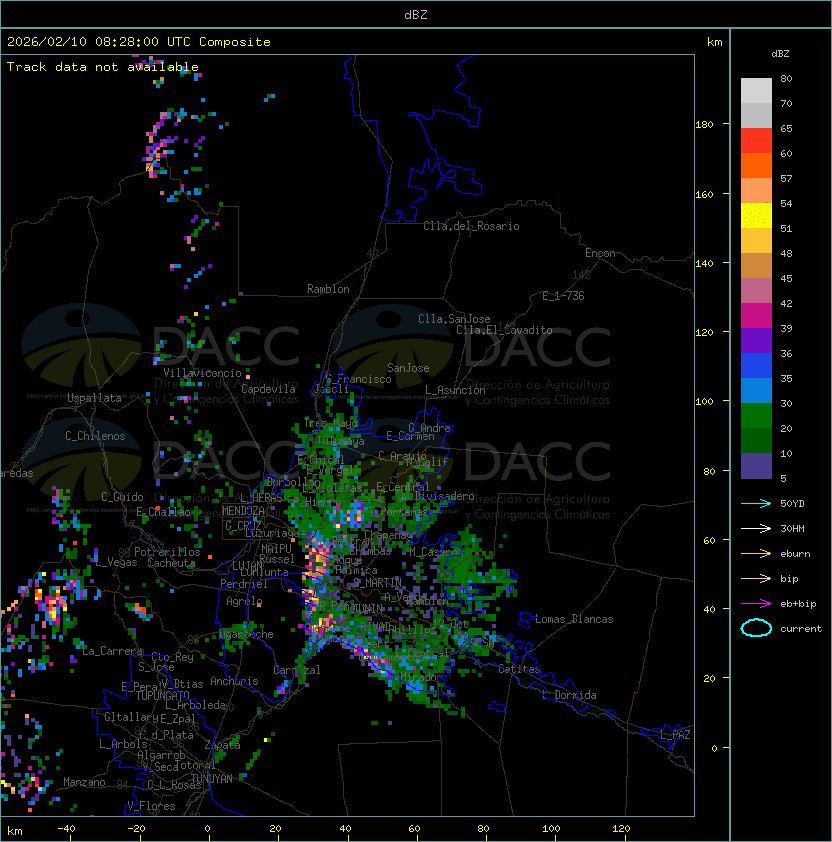Viewport: 832px width, 842px height.
Task: Click the 'Clla.del_Rosario' map label
Action: [x=471, y=226]
